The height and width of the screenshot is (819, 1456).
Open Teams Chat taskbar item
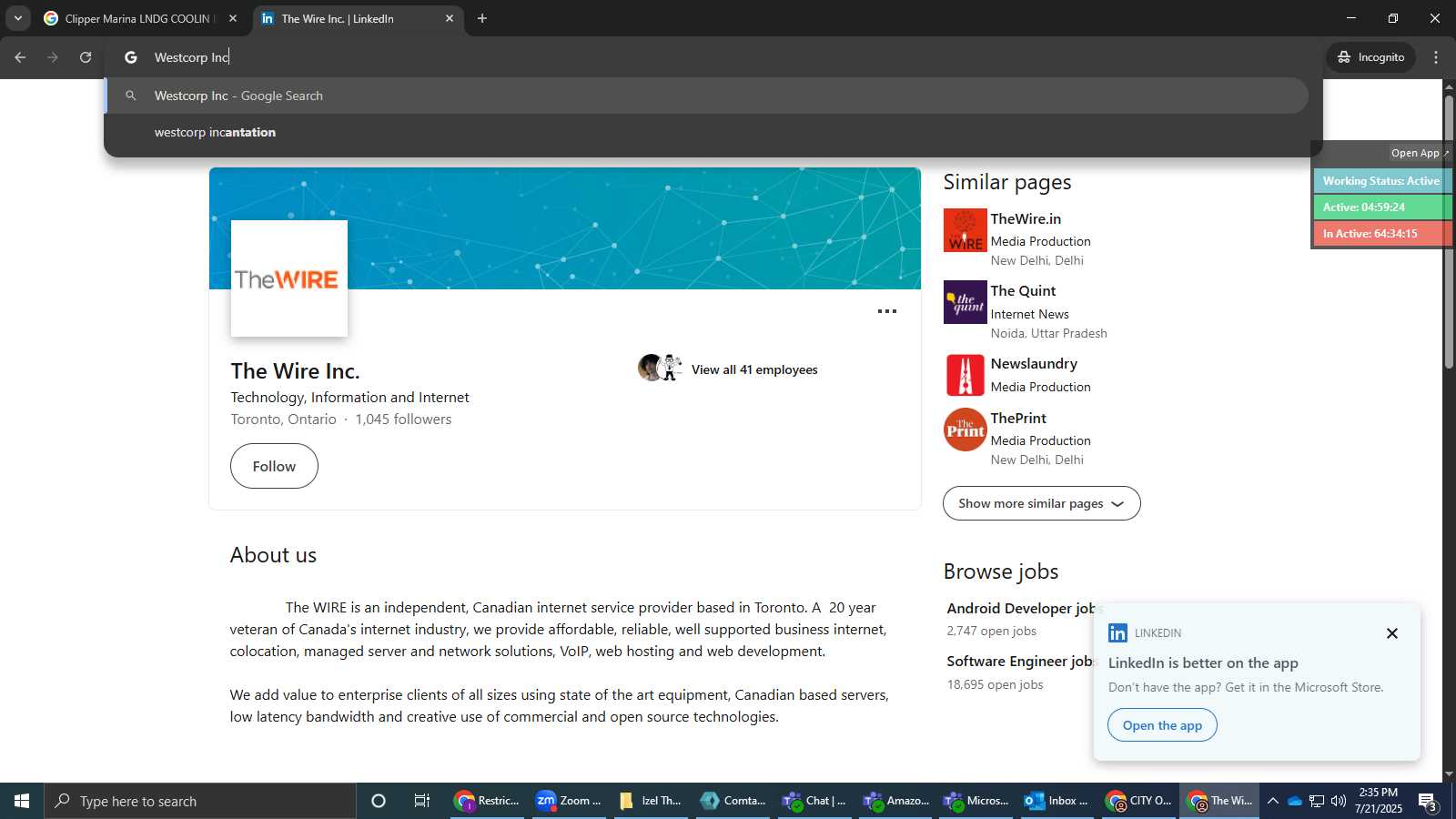(x=814, y=801)
